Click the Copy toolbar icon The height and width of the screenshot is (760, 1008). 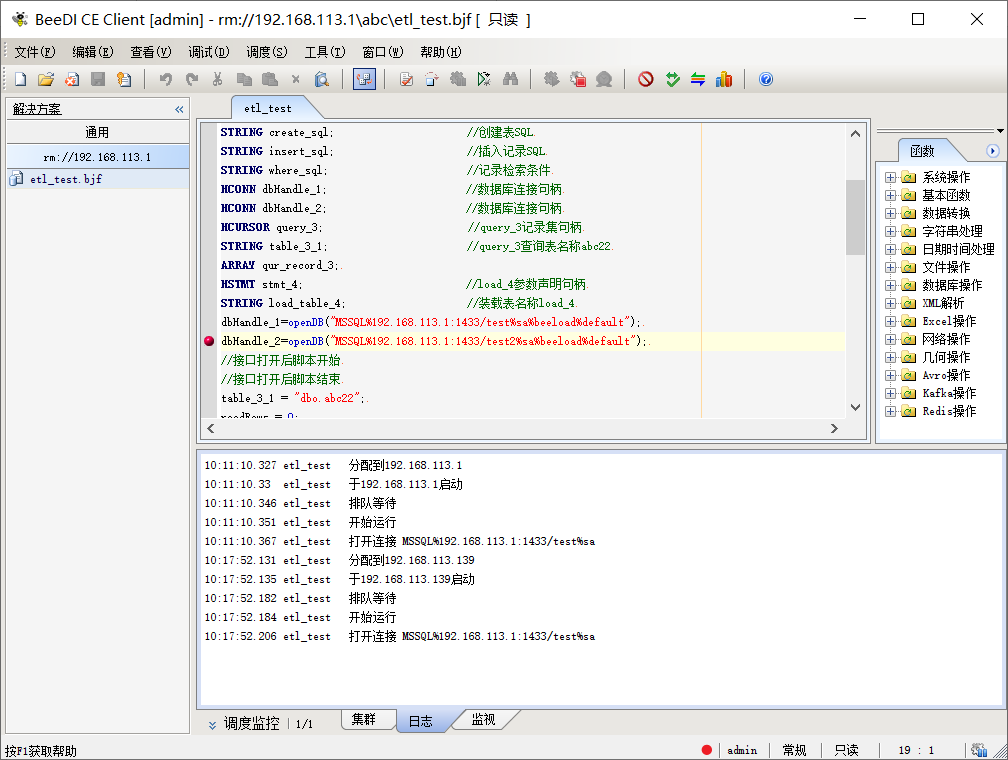(x=244, y=79)
